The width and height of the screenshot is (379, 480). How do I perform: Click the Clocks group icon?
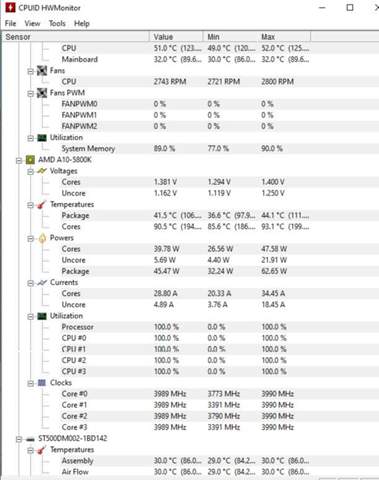click(x=42, y=383)
